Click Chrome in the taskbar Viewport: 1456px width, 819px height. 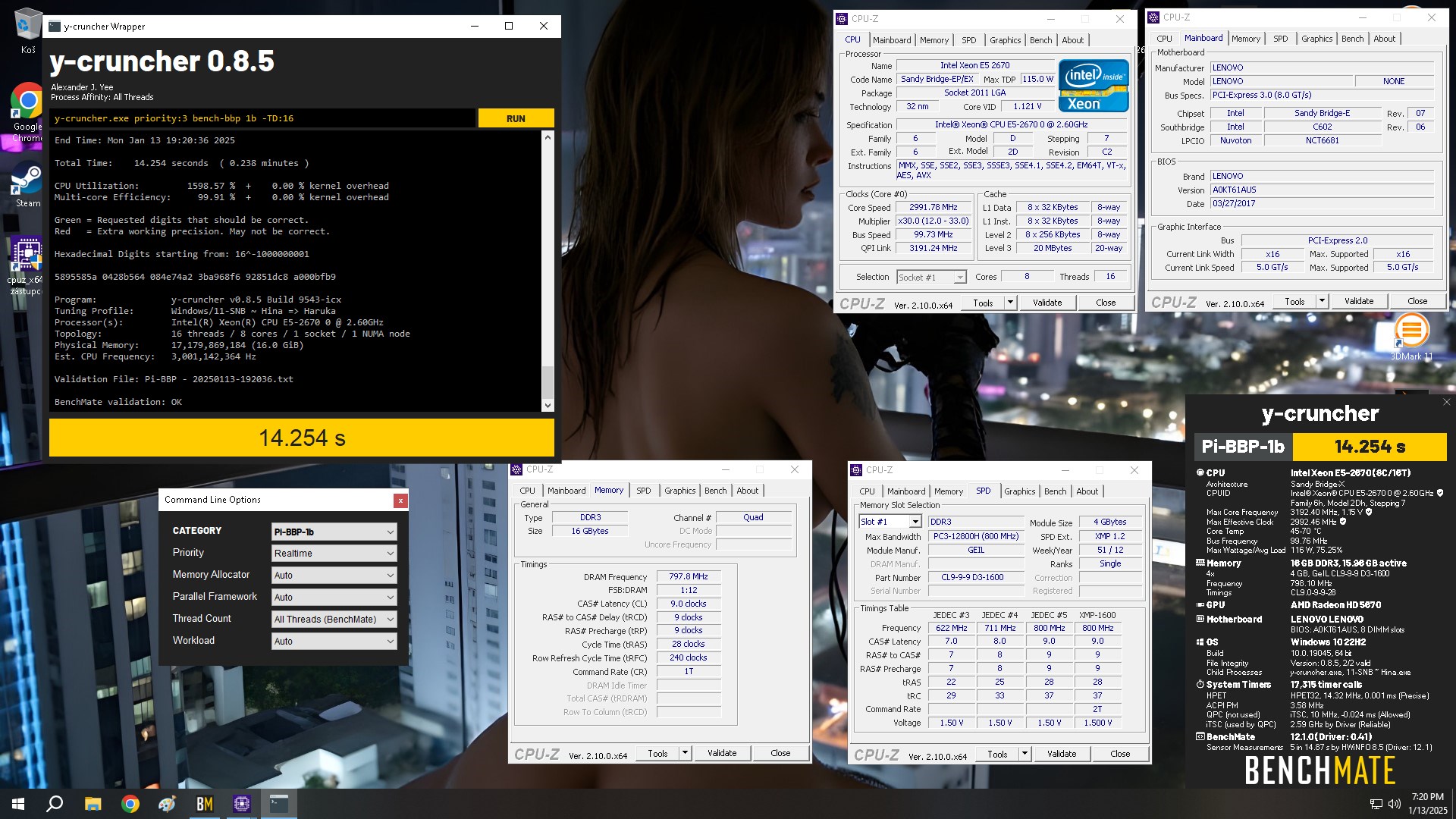coord(130,804)
